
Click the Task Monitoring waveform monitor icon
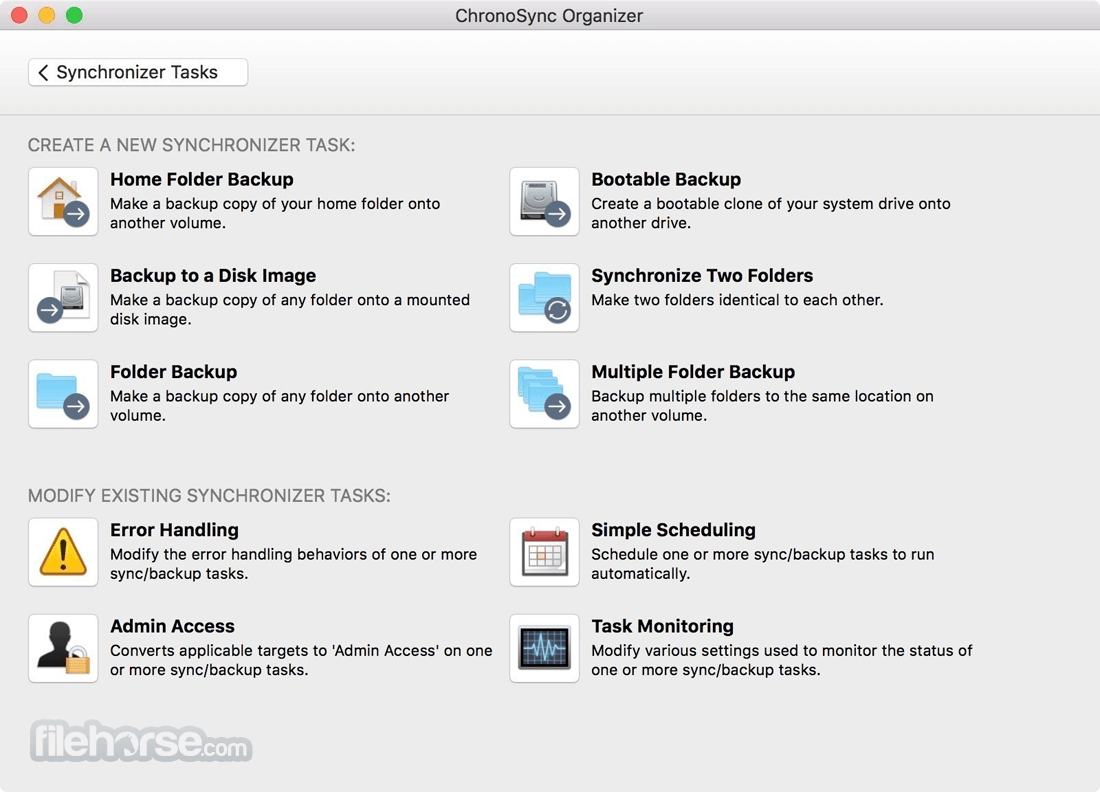pyautogui.click(x=544, y=648)
